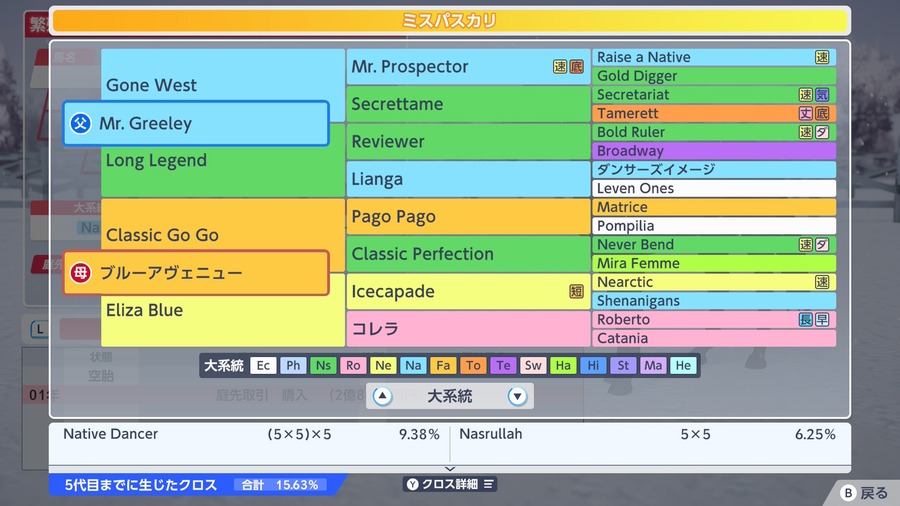Select Lianga pedigree cell
Image resolution: width=900 pixels, height=506 pixels.
pyautogui.click(x=468, y=179)
